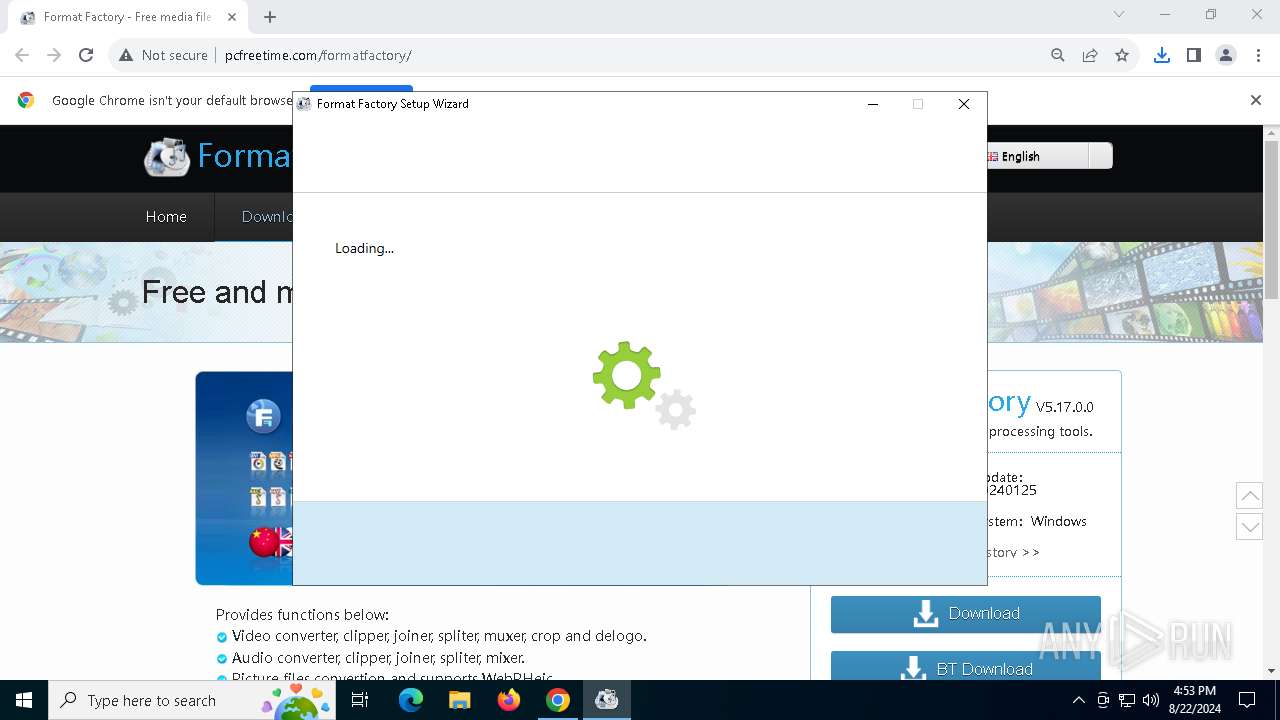Click the V5.17.0.0 version text
The image size is (1280, 720).
point(1065,407)
